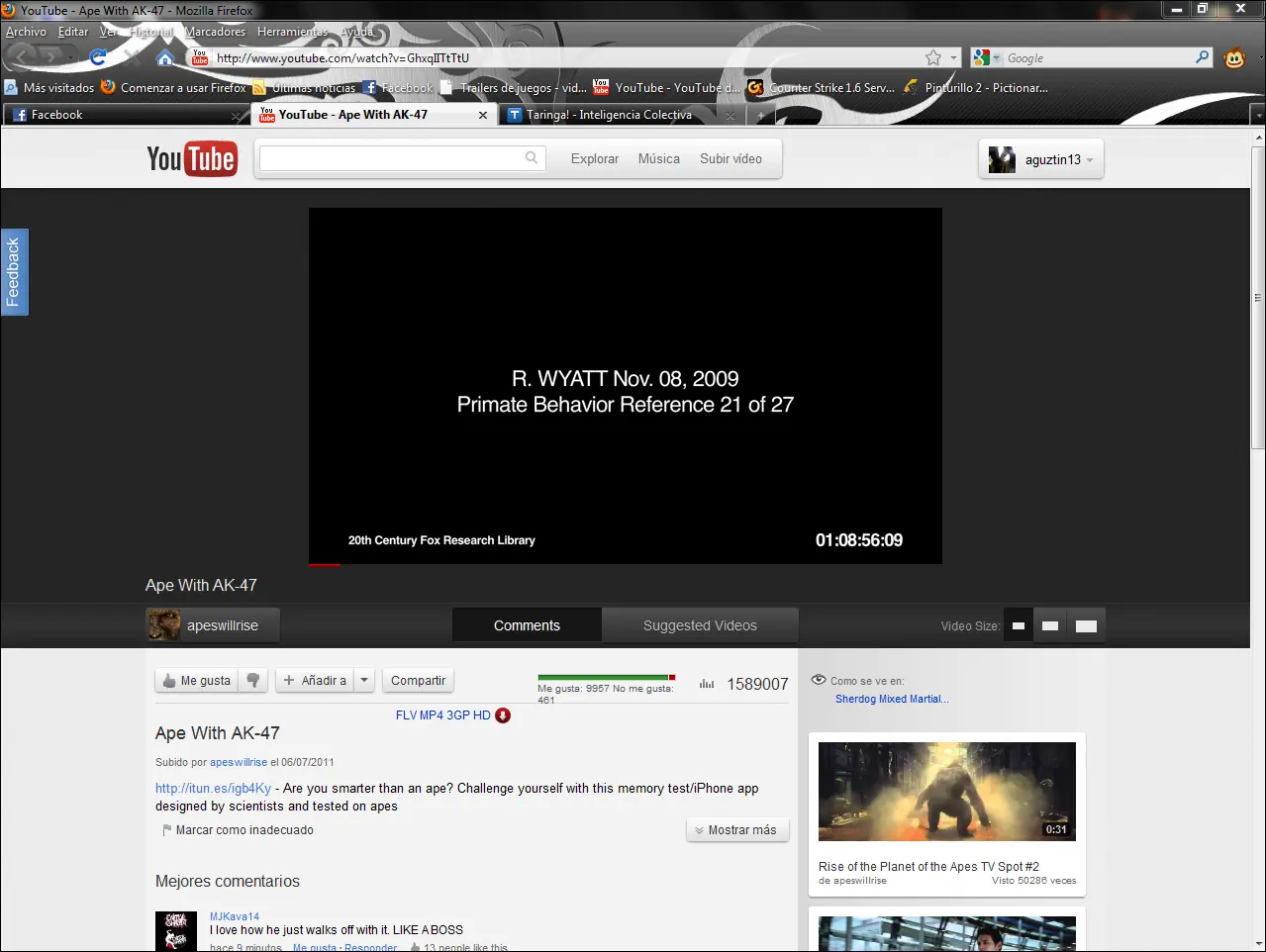Open the Editar menu
The height and width of the screenshot is (952, 1266).
tap(73, 32)
